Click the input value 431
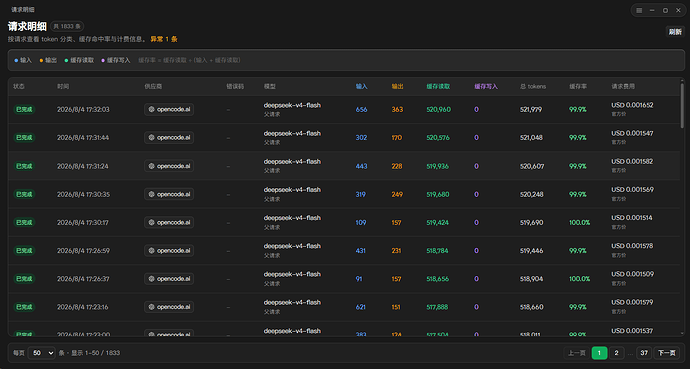The height and width of the screenshot is (369, 690). click(361, 251)
